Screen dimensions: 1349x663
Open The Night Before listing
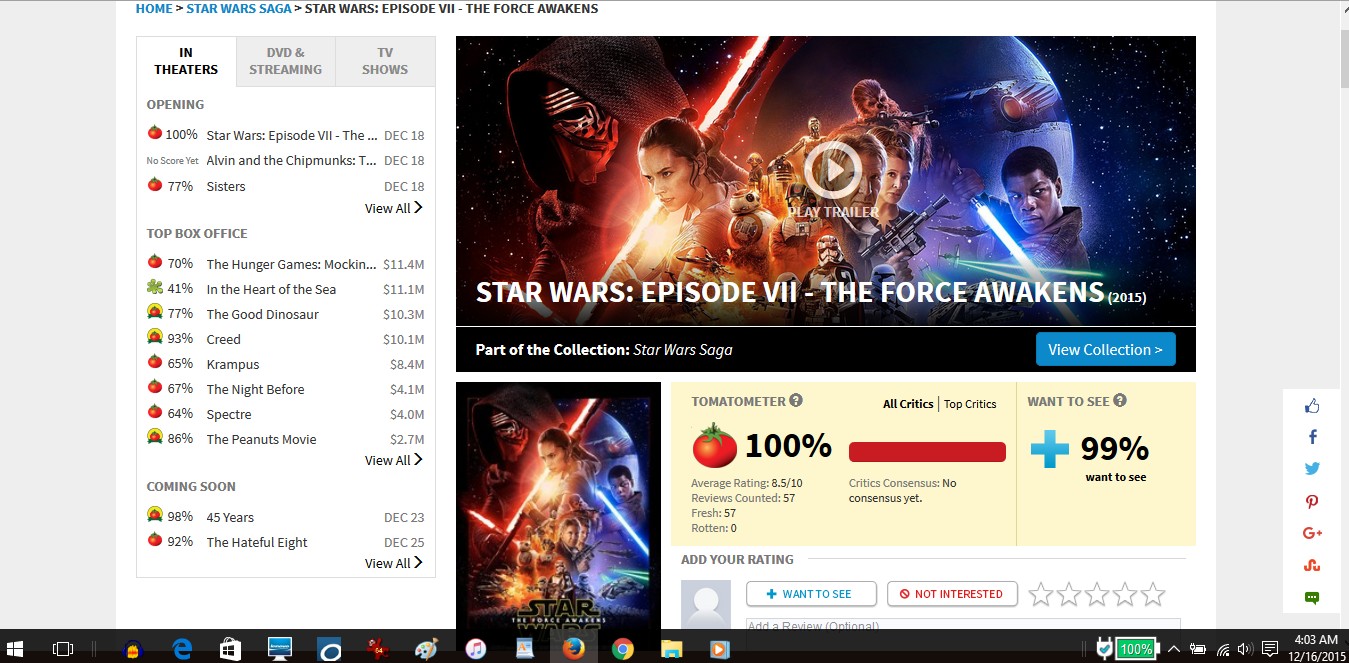(255, 389)
